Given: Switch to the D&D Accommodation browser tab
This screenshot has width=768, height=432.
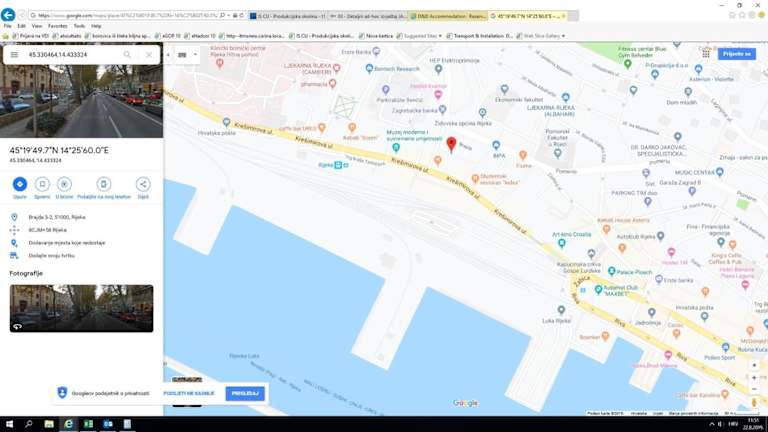Looking at the screenshot, I should 448,16.
